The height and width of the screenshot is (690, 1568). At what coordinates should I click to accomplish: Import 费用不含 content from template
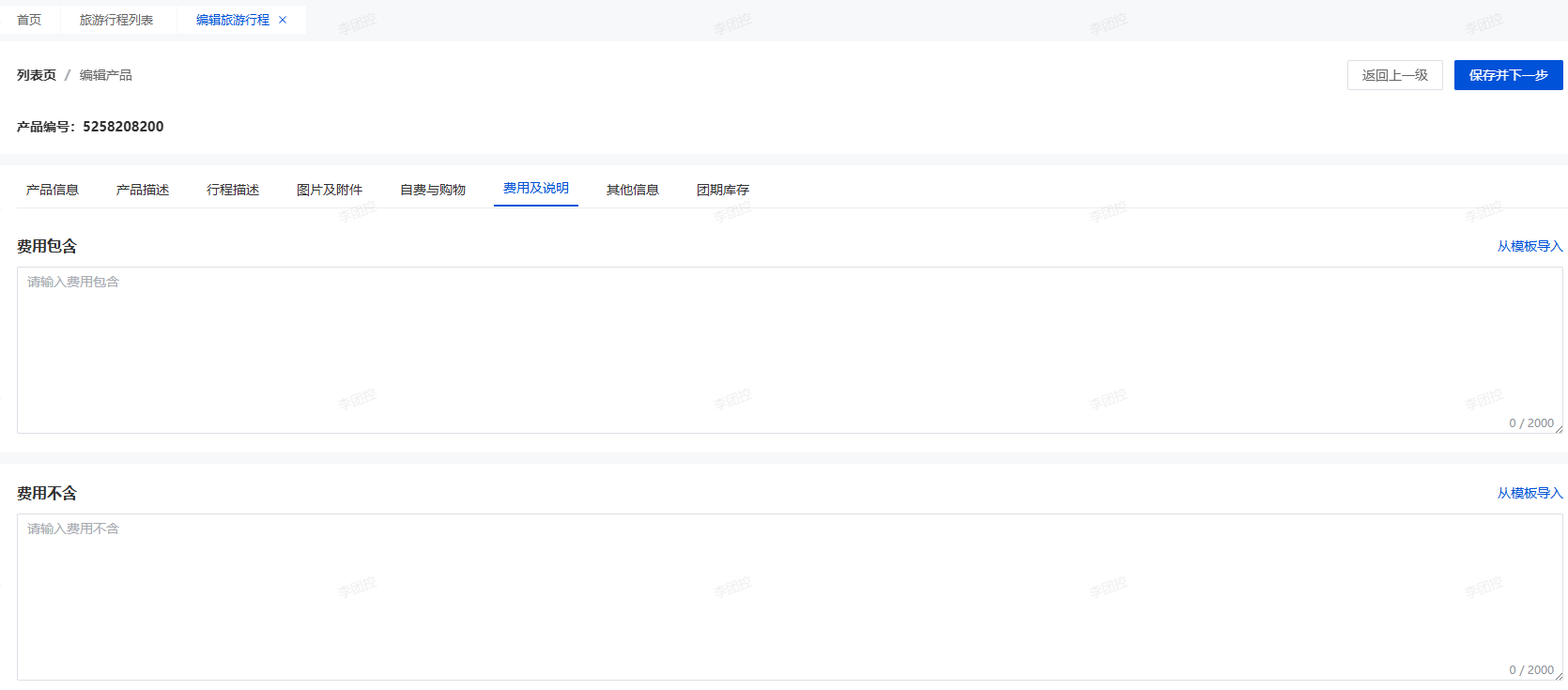coord(1530,493)
